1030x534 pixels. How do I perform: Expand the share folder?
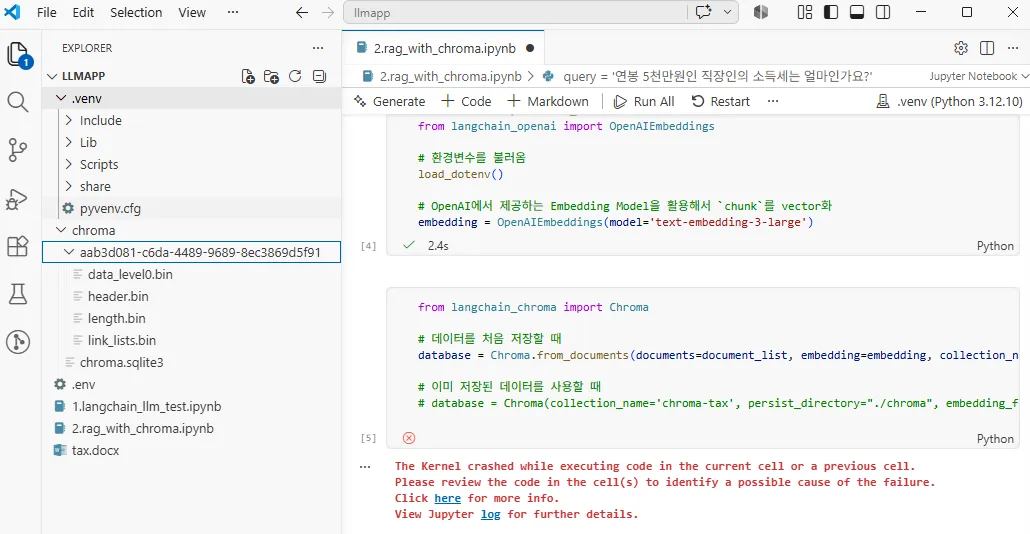68,187
